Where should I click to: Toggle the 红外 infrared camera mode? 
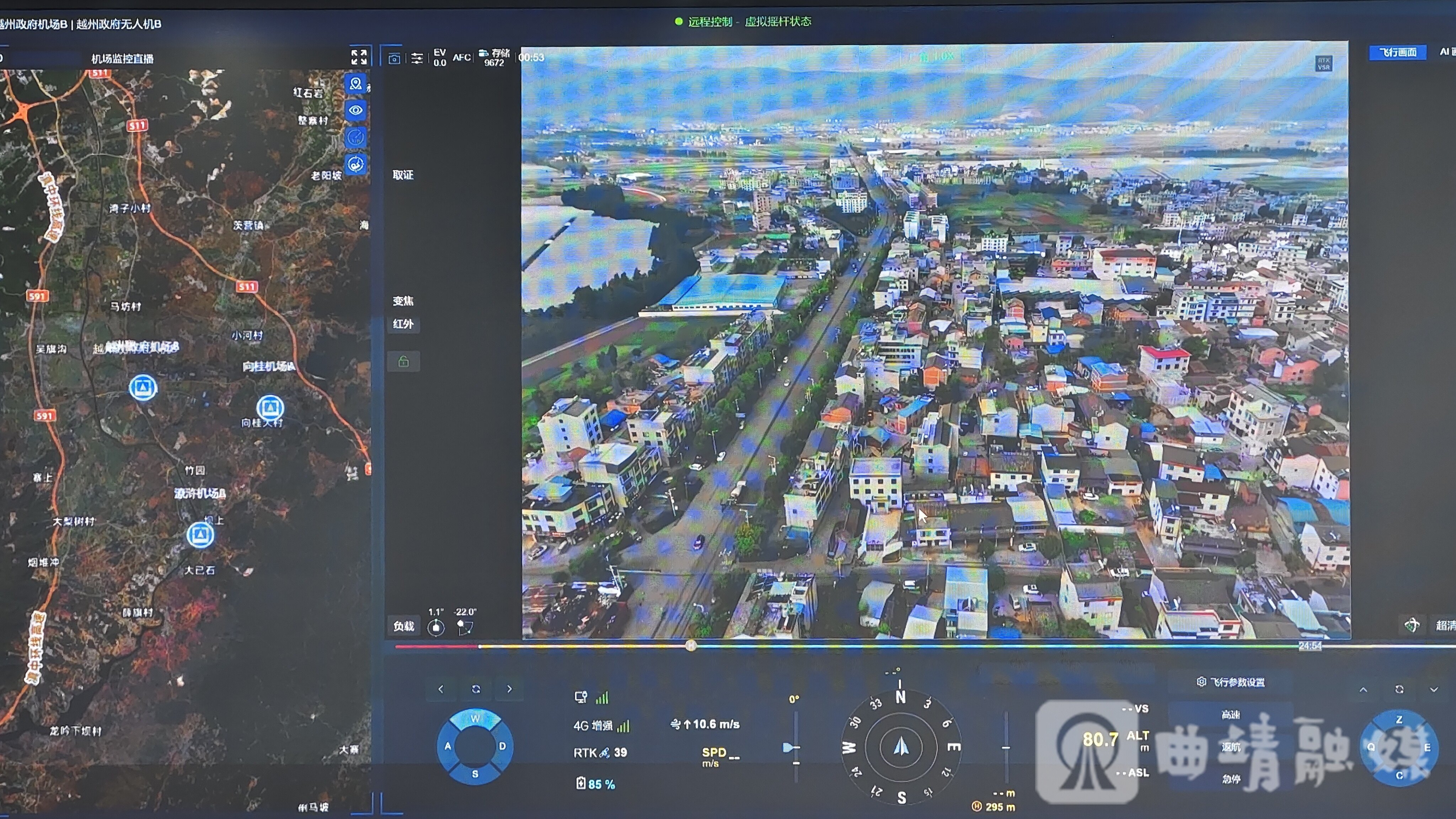click(403, 324)
